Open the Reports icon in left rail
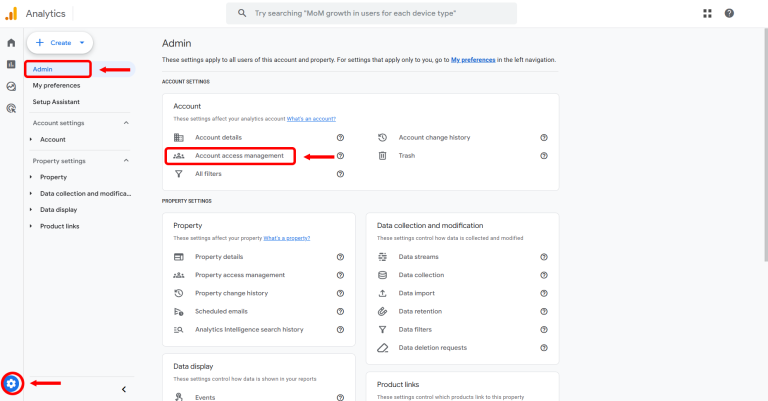This screenshot has height=401, width=768. [x=11, y=65]
